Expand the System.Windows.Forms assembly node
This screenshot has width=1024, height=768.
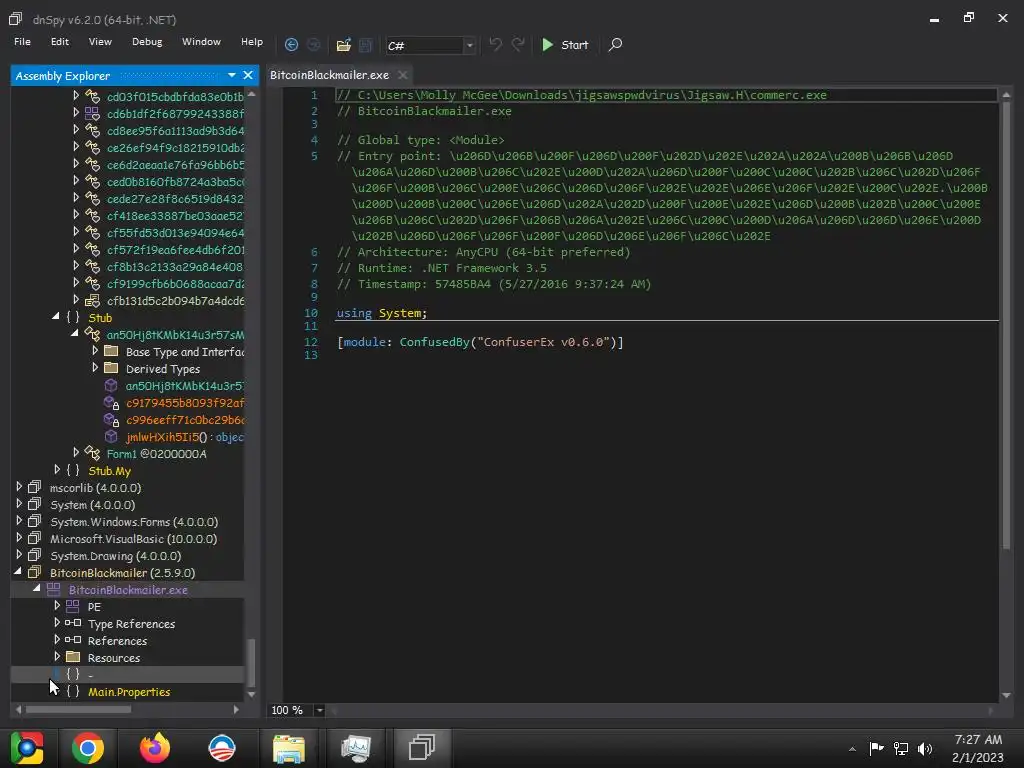(19, 520)
